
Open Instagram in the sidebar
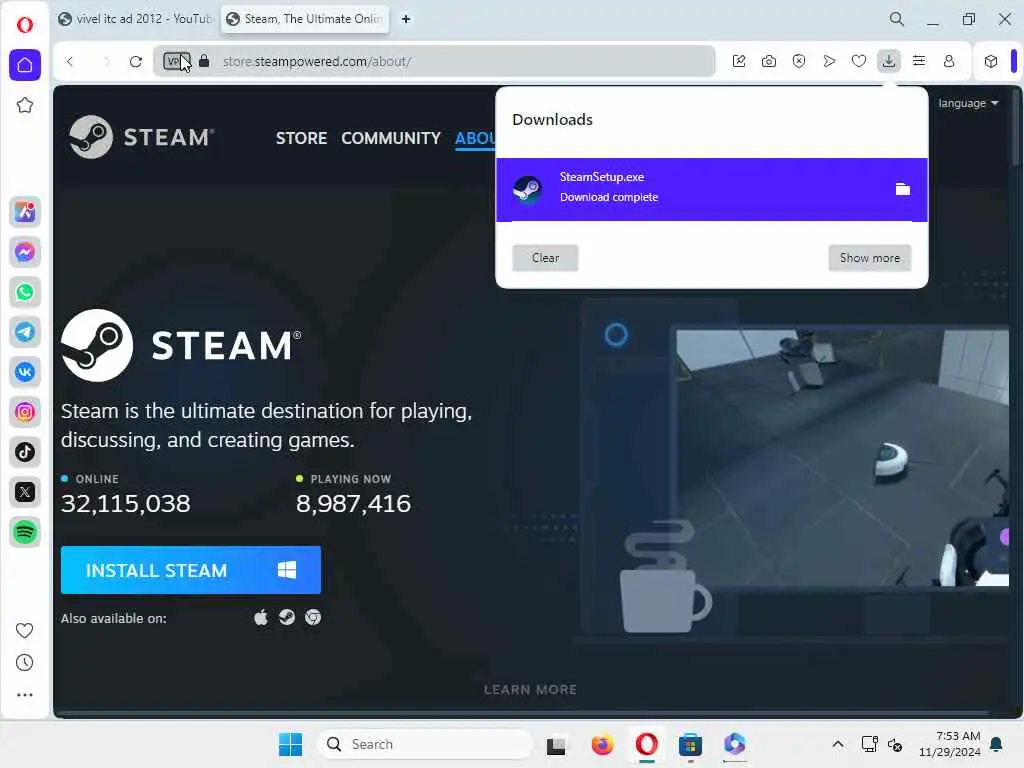click(x=25, y=412)
